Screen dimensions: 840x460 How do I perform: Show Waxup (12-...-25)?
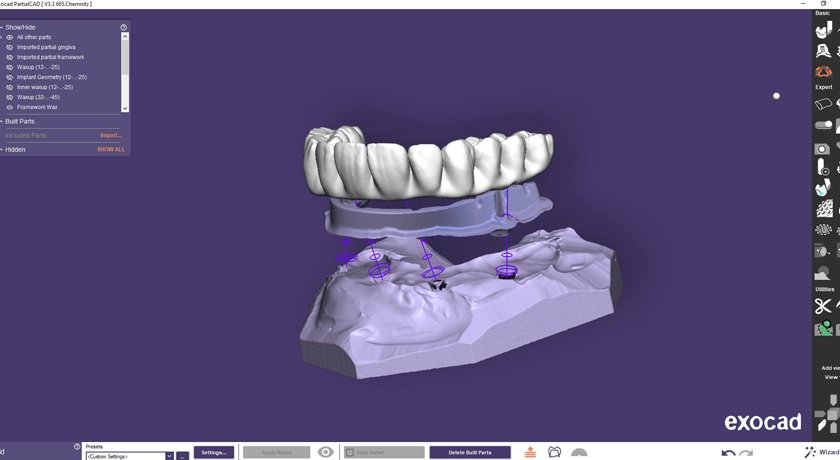coord(10,67)
